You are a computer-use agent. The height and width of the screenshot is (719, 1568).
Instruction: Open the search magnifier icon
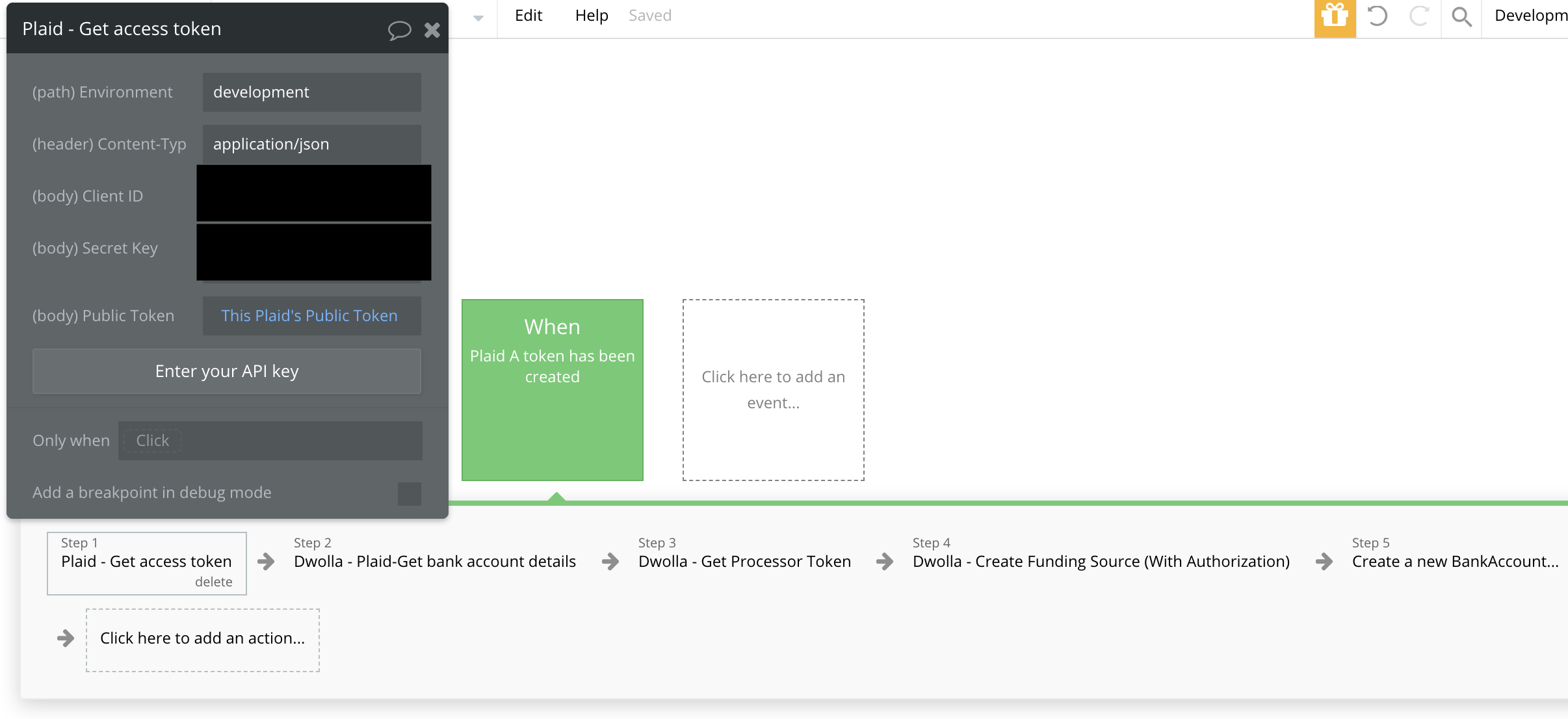click(1461, 16)
